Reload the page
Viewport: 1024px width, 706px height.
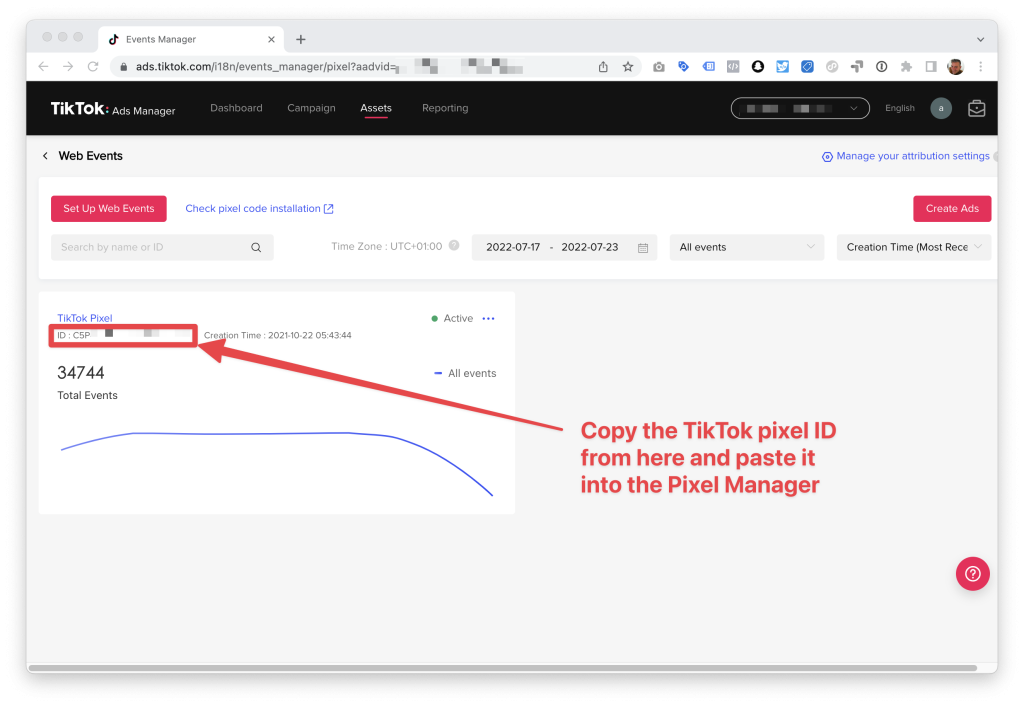point(93,67)
